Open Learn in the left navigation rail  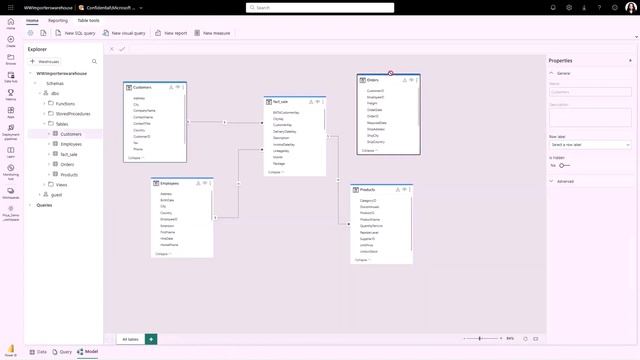click(11, 152)
